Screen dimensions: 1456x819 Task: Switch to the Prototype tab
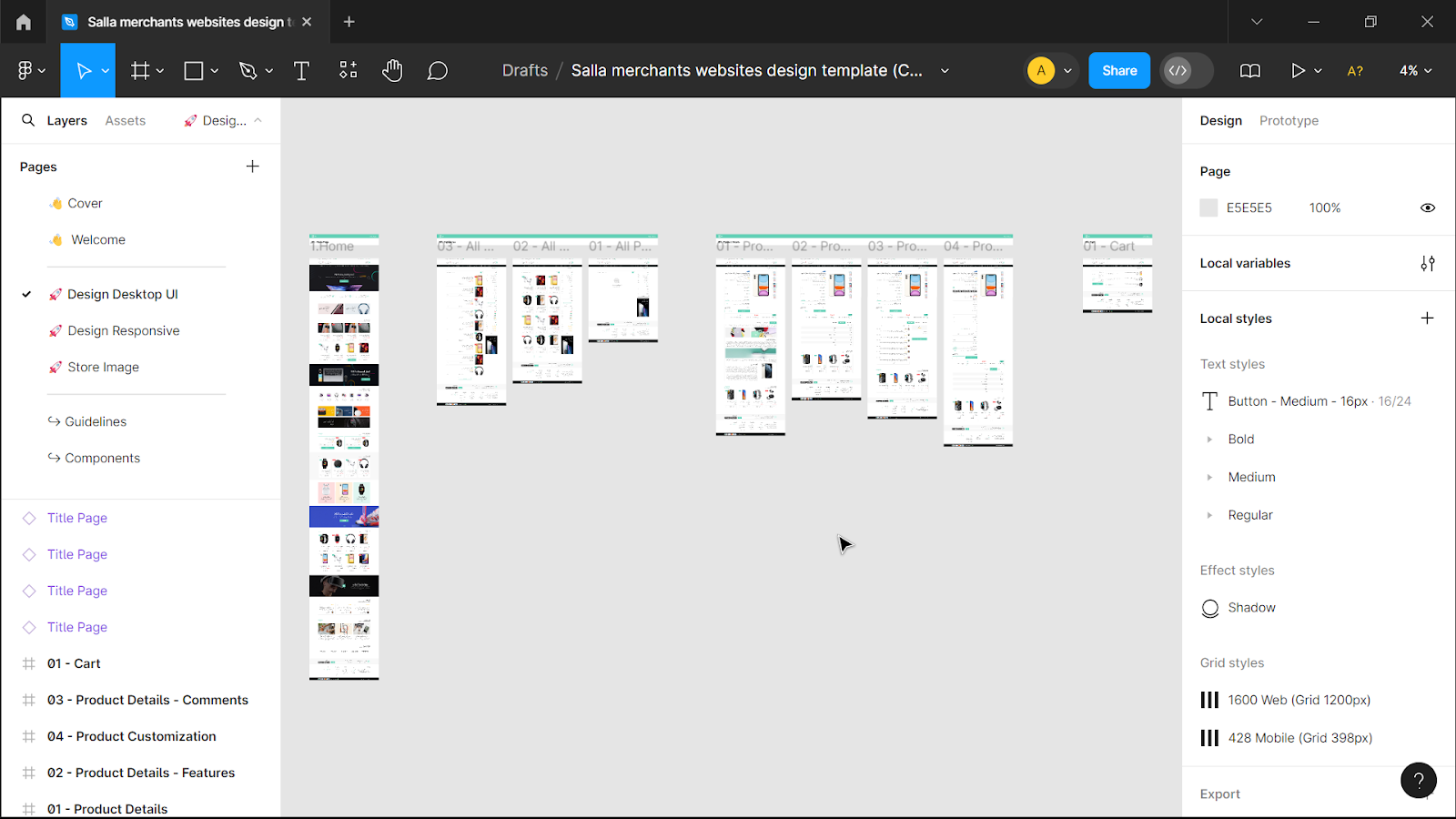pyautogui.click(x=1289, y=119)
